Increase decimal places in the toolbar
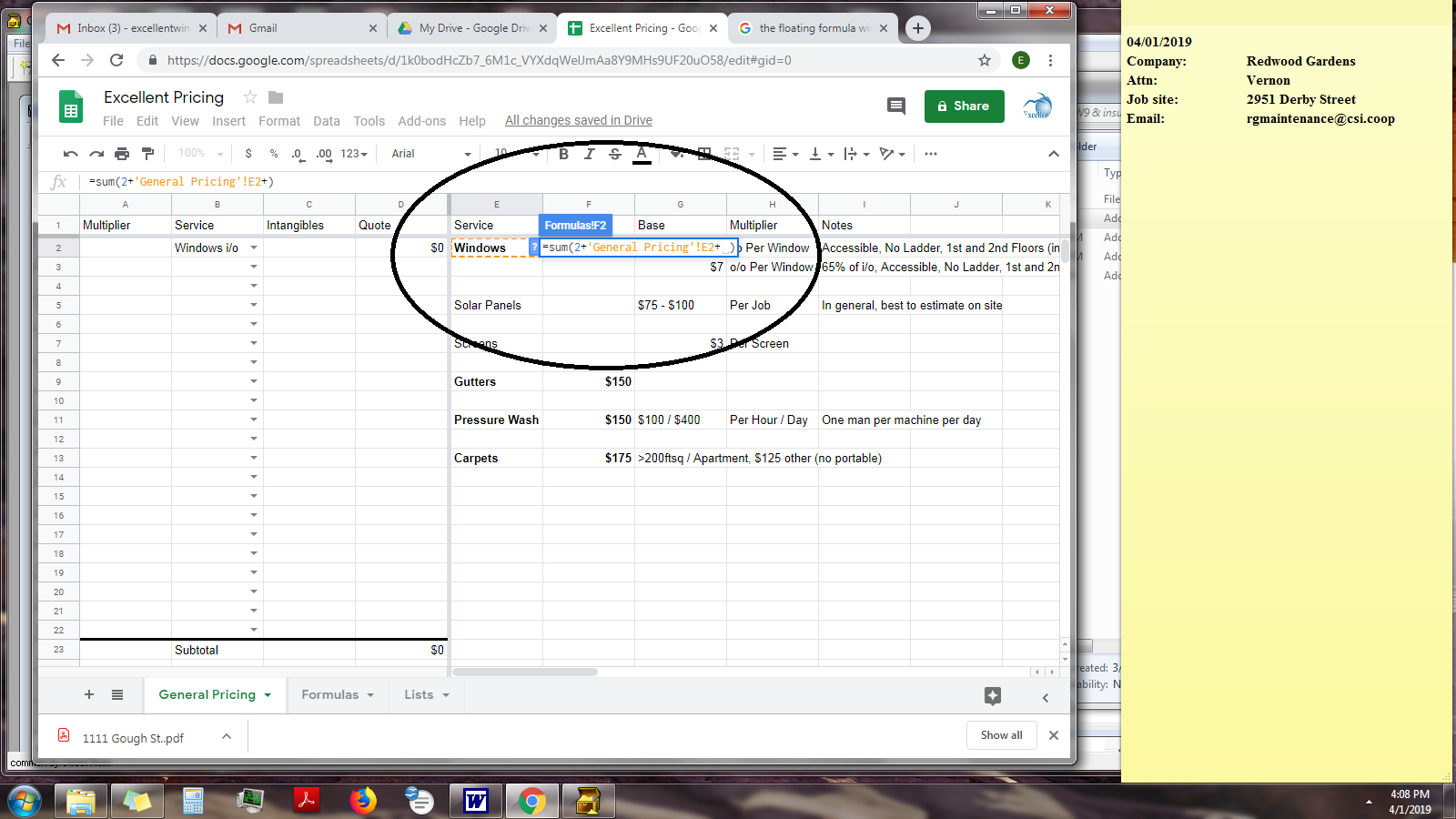This screenshot has height=819, width=1456. pos(324,154)
